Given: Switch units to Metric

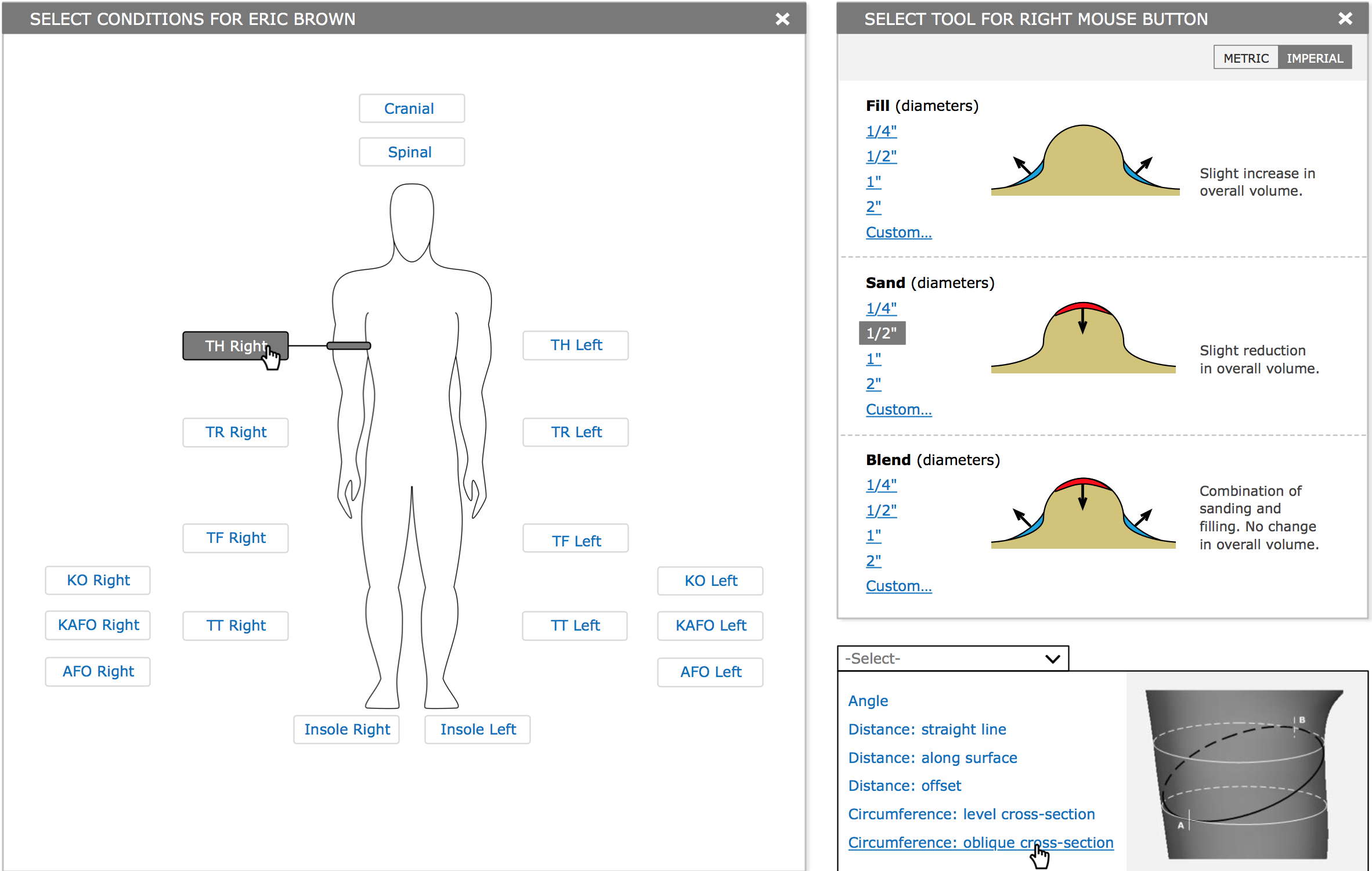Looking at the screenshot, I should click(x=1245, y=58).
